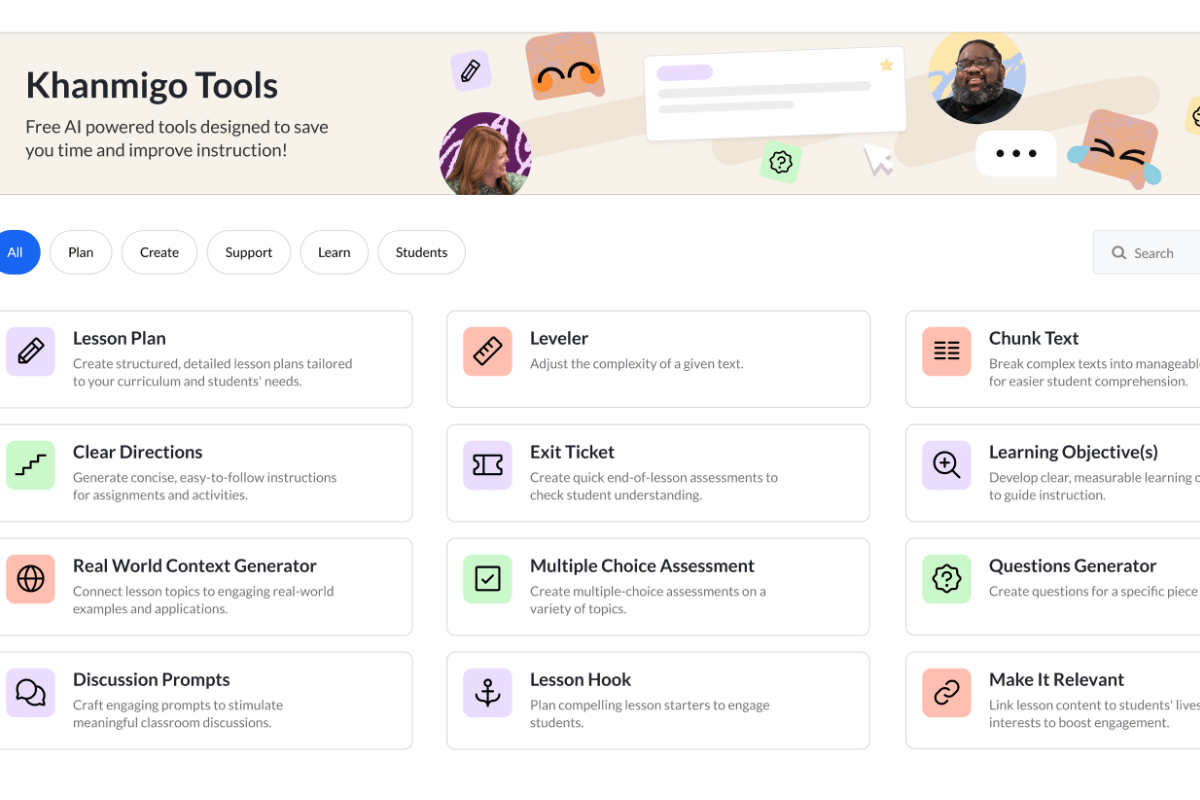
Task: Click the Discussion Prompts chat bubbles icon
Action: pos(31,693)
